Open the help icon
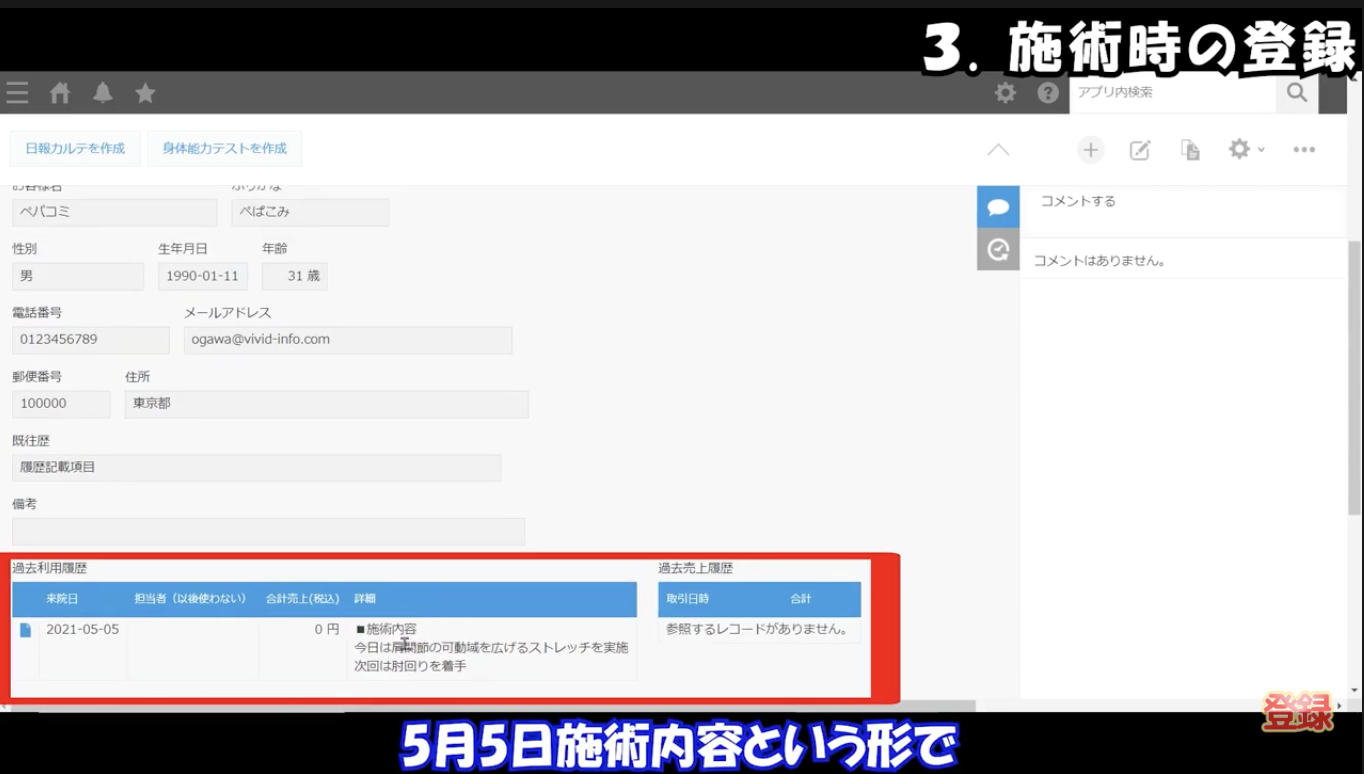1364x774 pixels. pyautogui.click(x=1047, y=93)
